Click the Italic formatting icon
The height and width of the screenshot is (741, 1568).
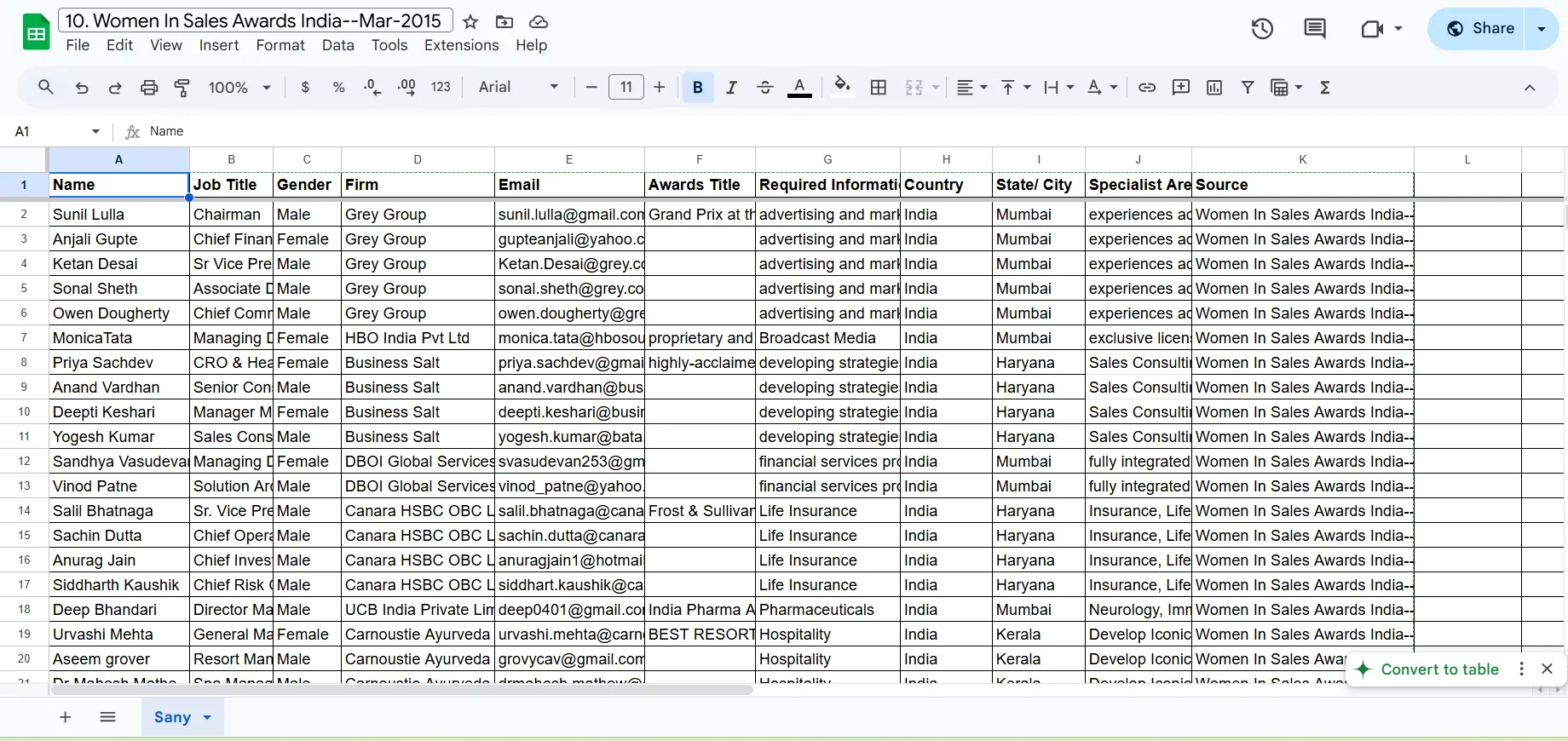pyautogui.click(x=731, y=87)
